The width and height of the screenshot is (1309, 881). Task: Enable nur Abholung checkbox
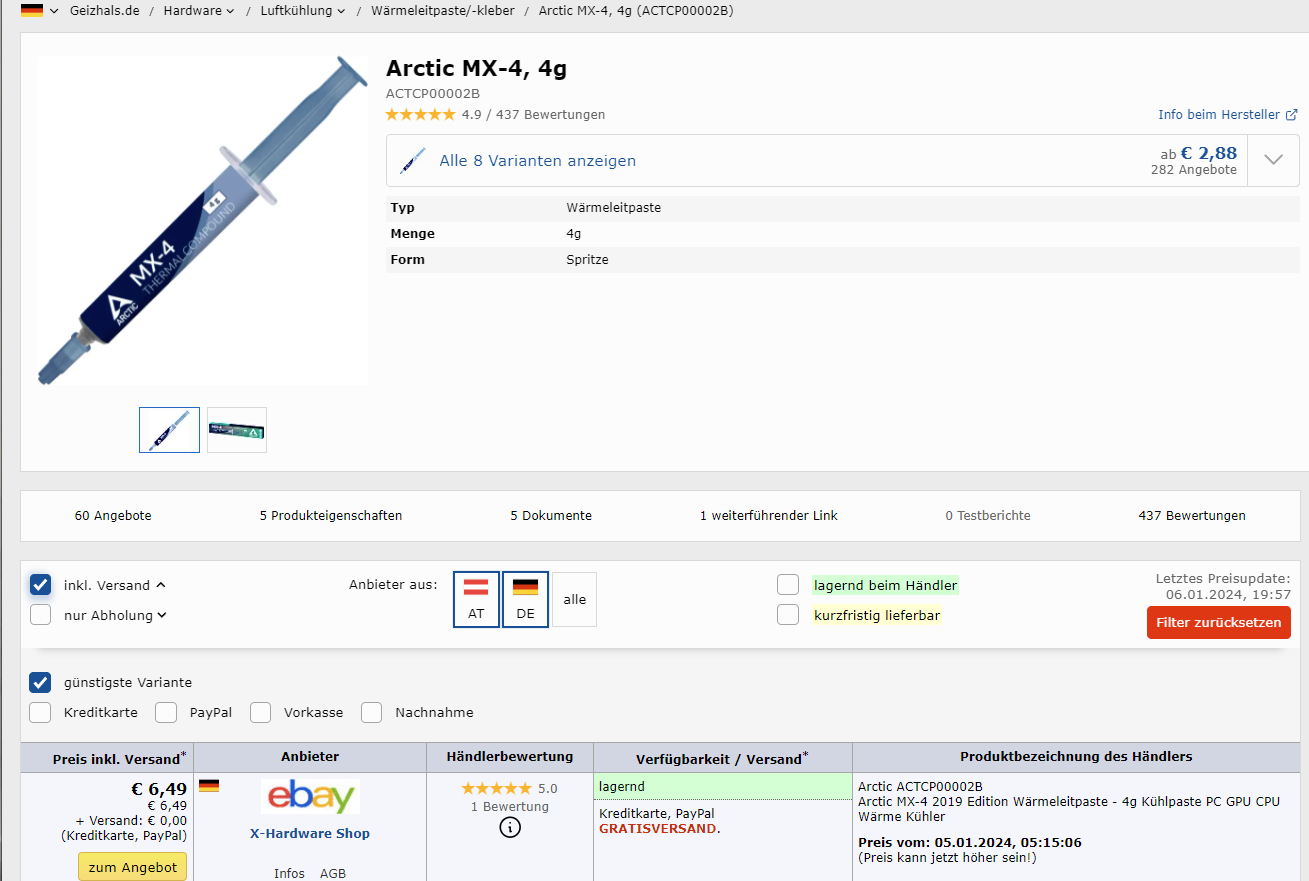coord(40,615)
